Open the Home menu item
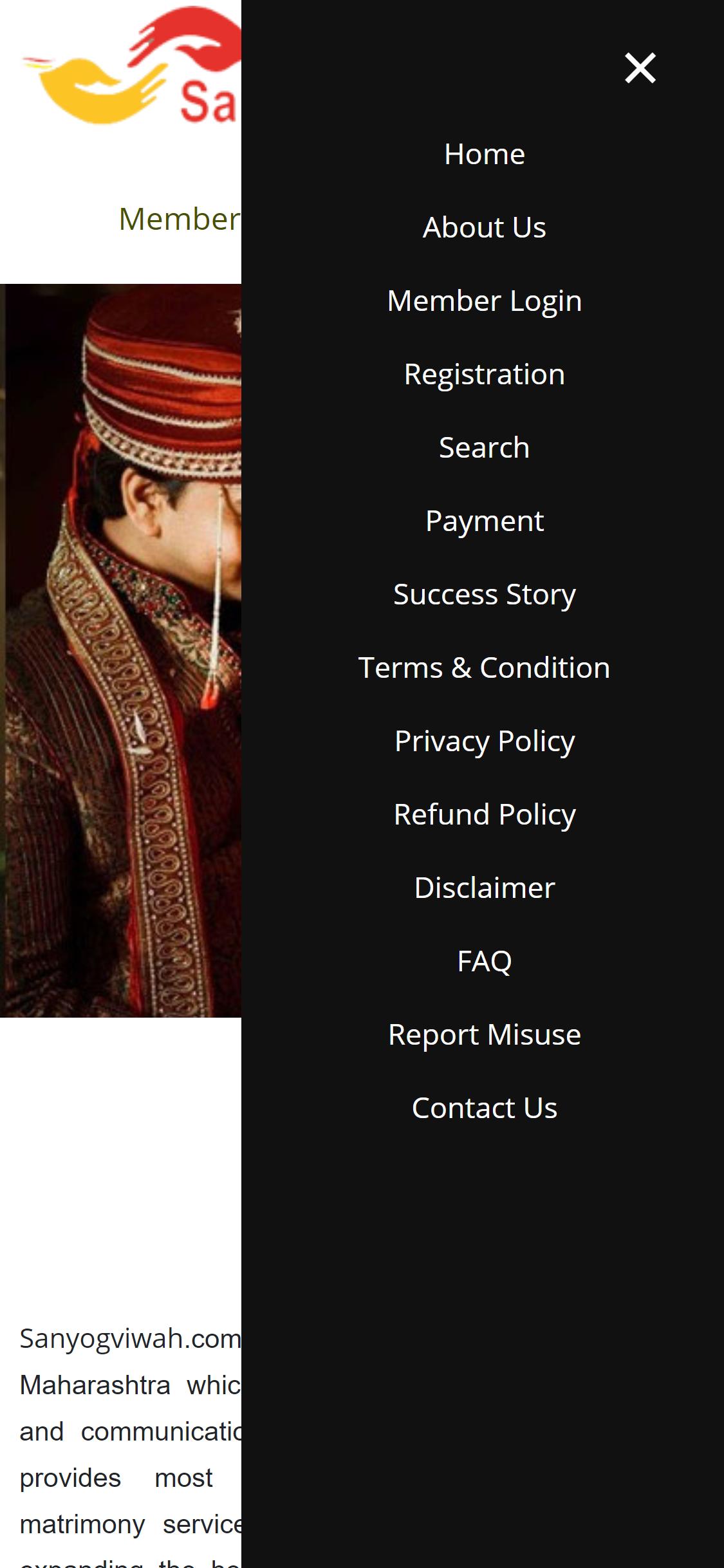 484,154
